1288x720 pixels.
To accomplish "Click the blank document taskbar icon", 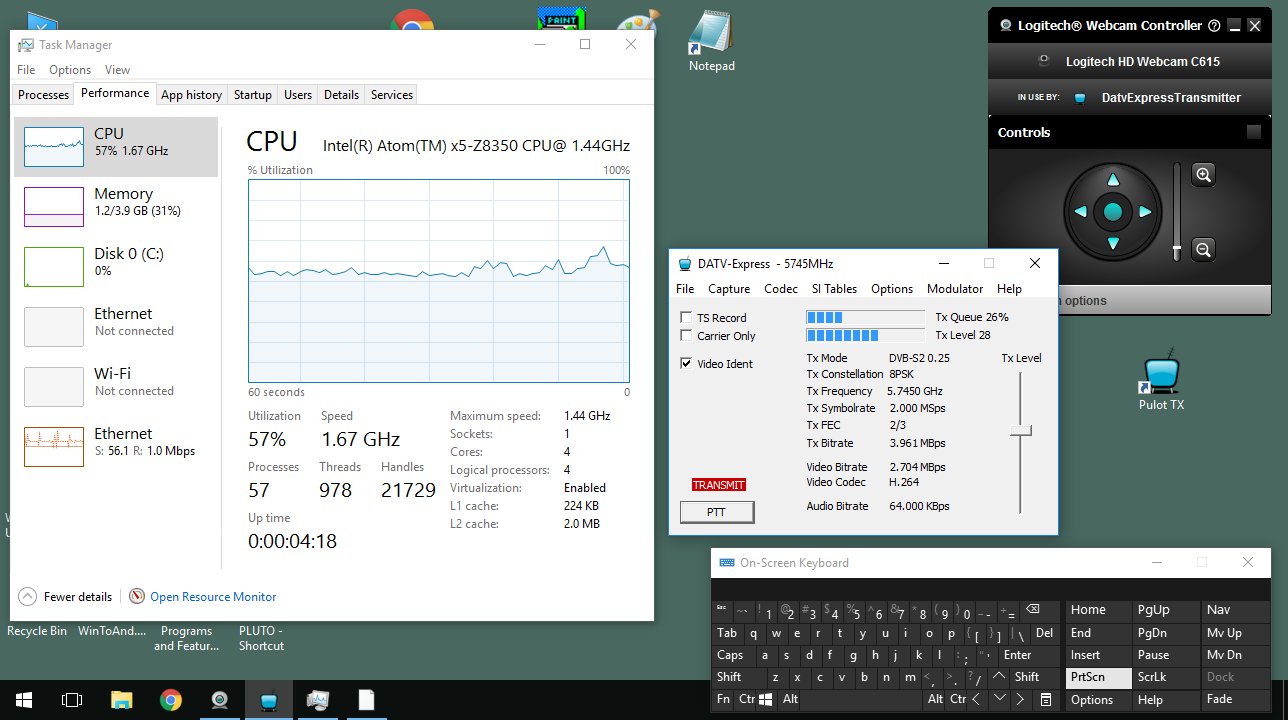I will click(x=367, y=700).
